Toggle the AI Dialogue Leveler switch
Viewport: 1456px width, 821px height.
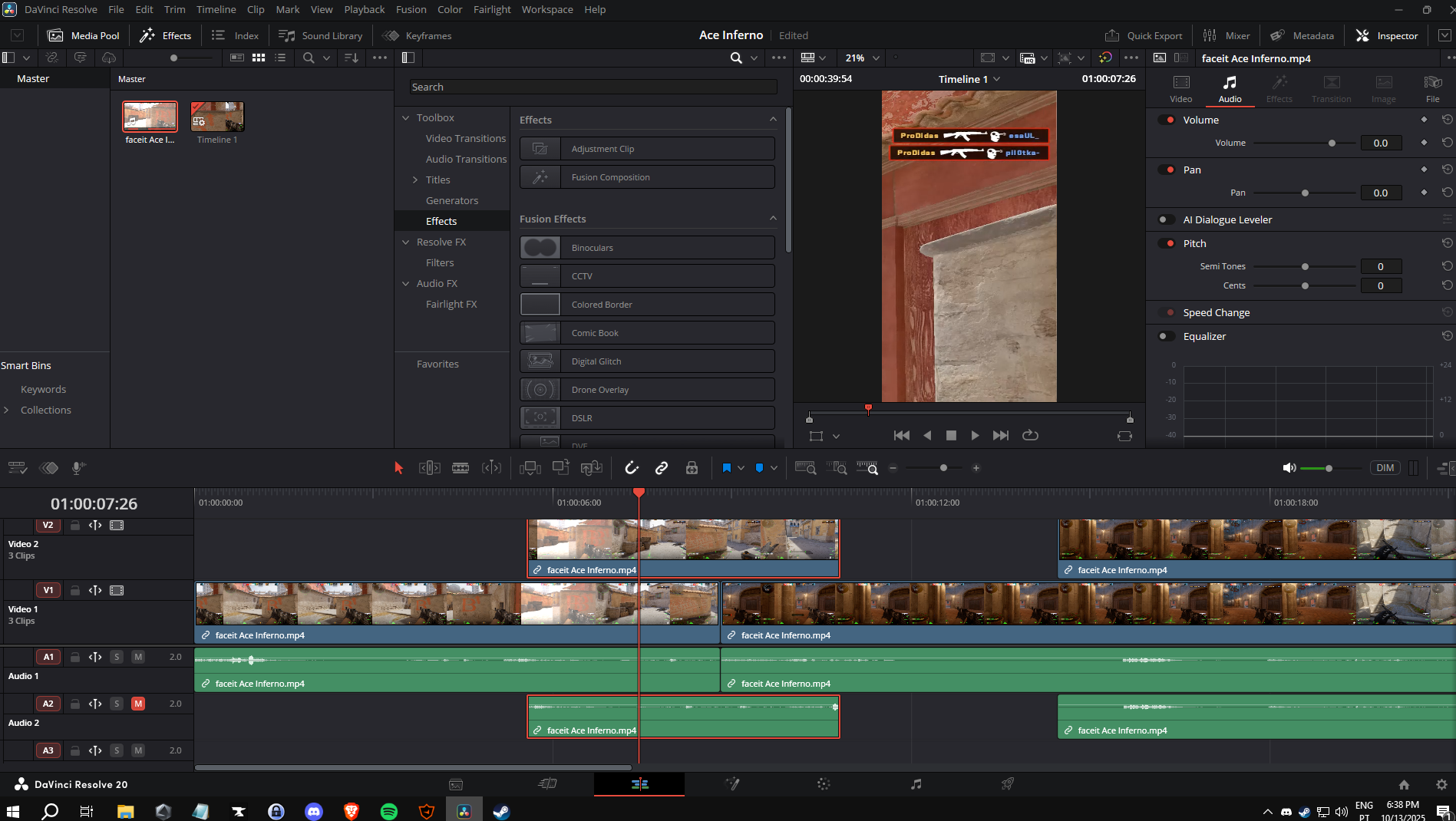(x=1166, y=219)
